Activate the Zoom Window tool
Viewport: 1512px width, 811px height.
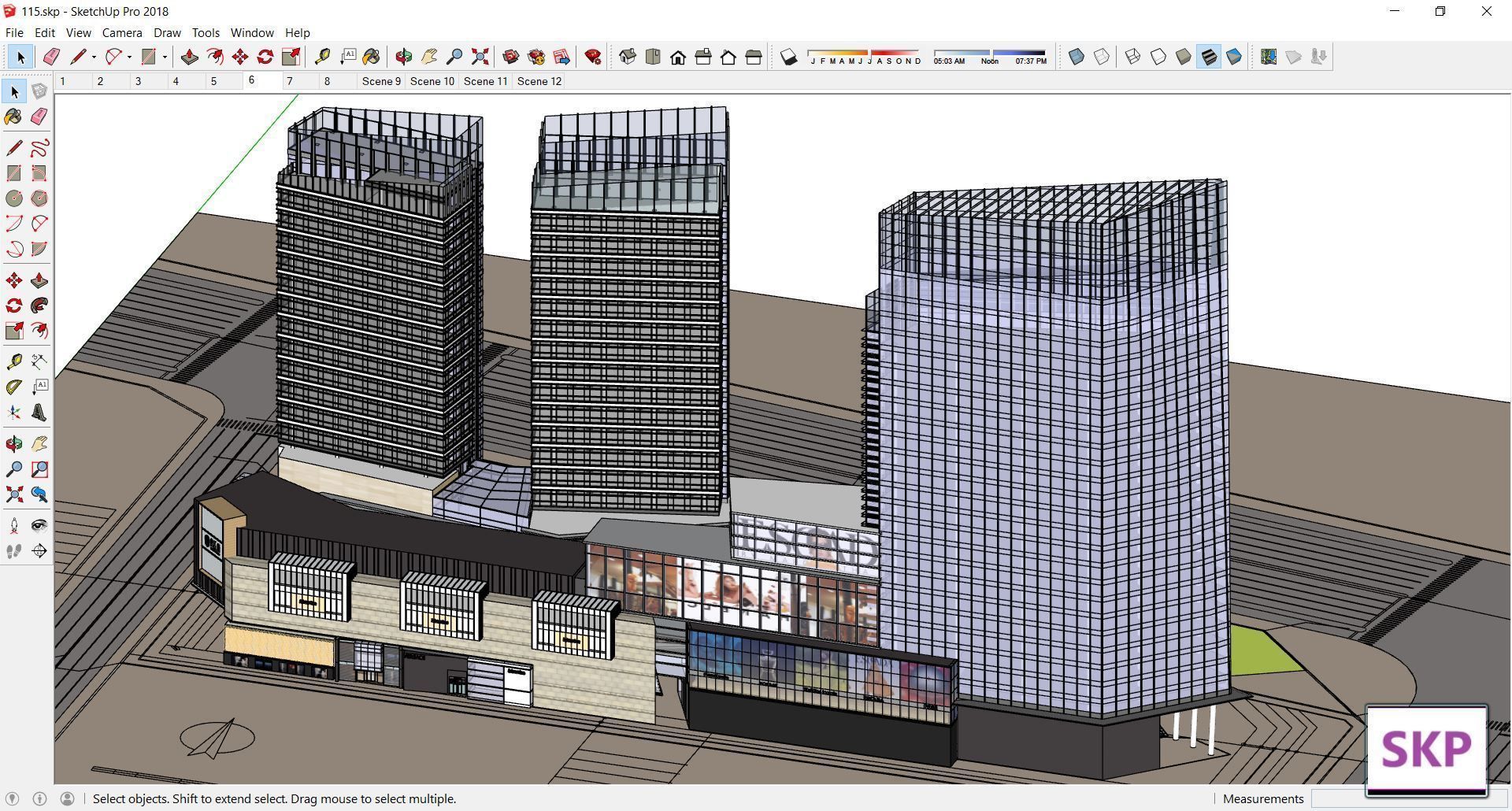pyautogui.click(x=39, y=469)
